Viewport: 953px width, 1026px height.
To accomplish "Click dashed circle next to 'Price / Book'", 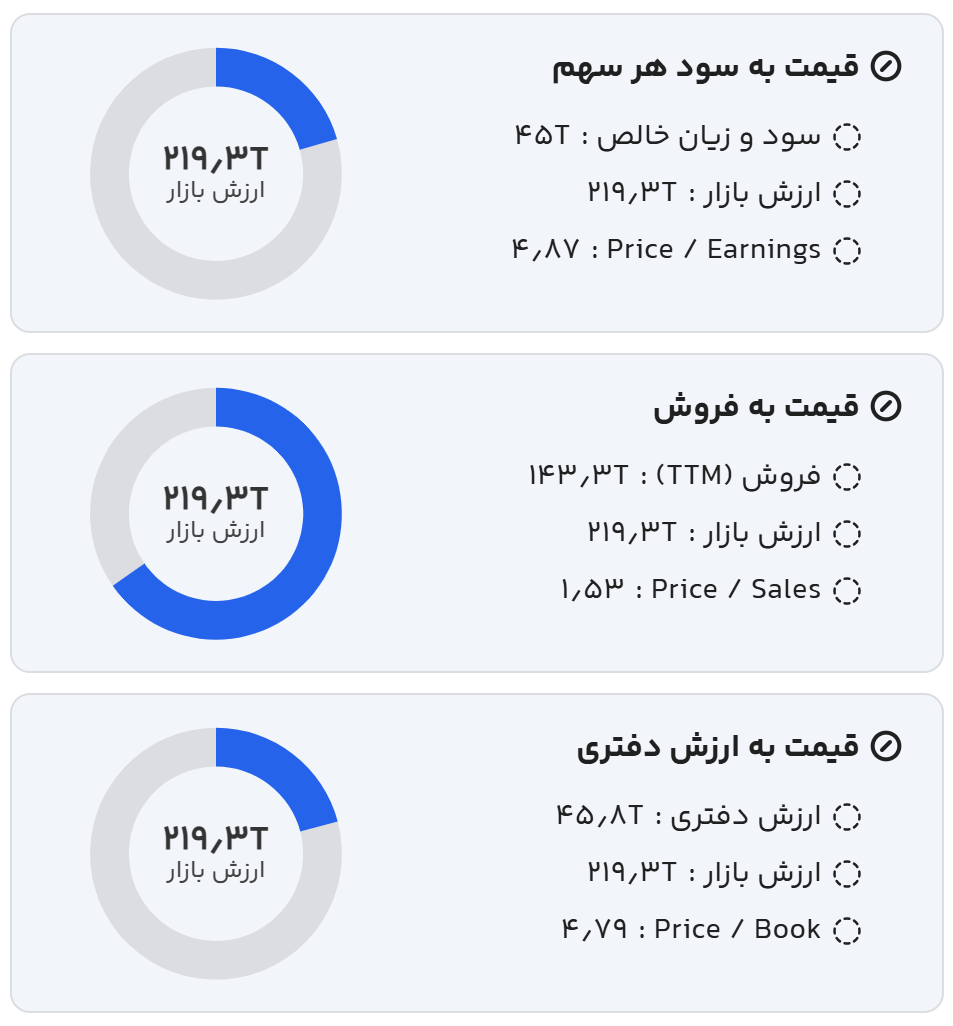I will point(847,930).
